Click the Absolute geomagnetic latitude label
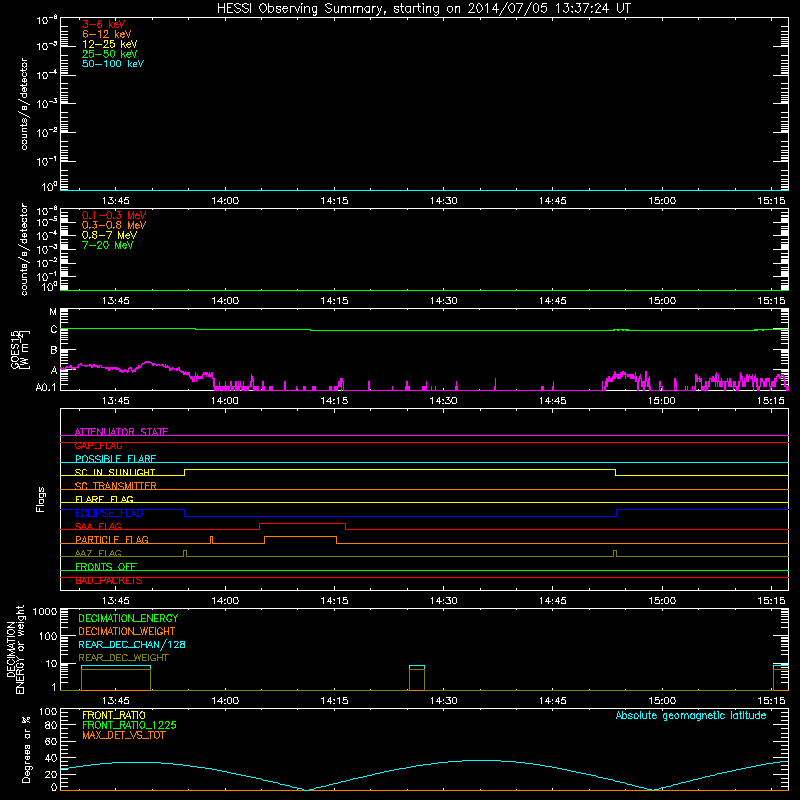Viewport: 800px width, 800px height. tap(691, 715)
